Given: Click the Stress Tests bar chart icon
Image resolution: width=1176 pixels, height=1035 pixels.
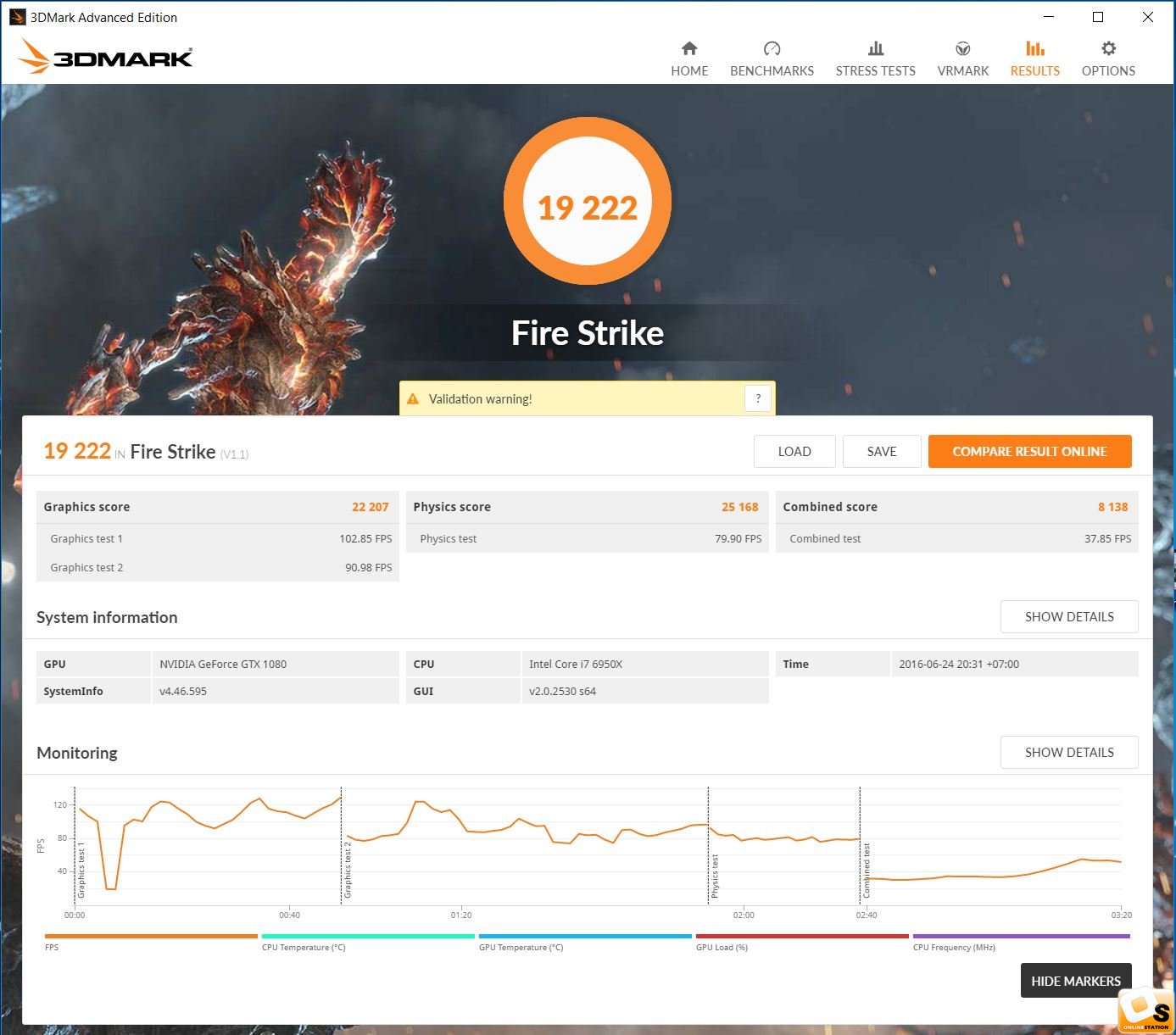Looking at the screenshot, I should 876,48.
